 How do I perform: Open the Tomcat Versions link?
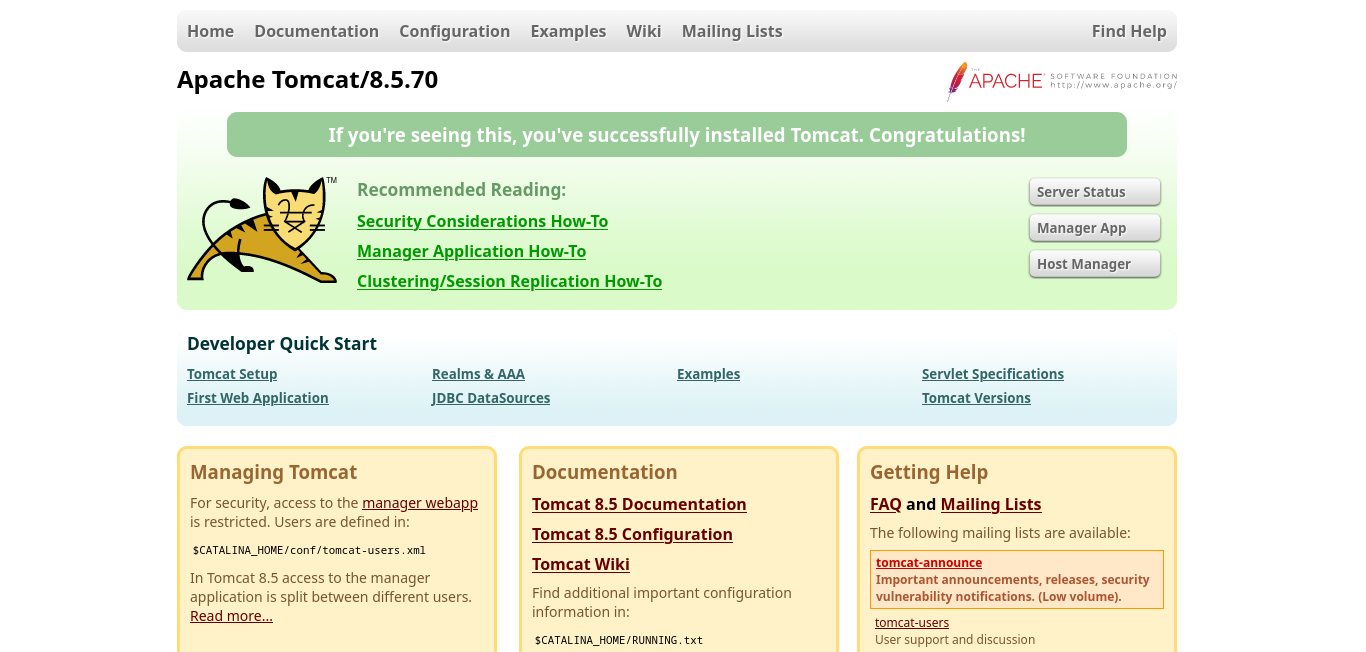976,398
